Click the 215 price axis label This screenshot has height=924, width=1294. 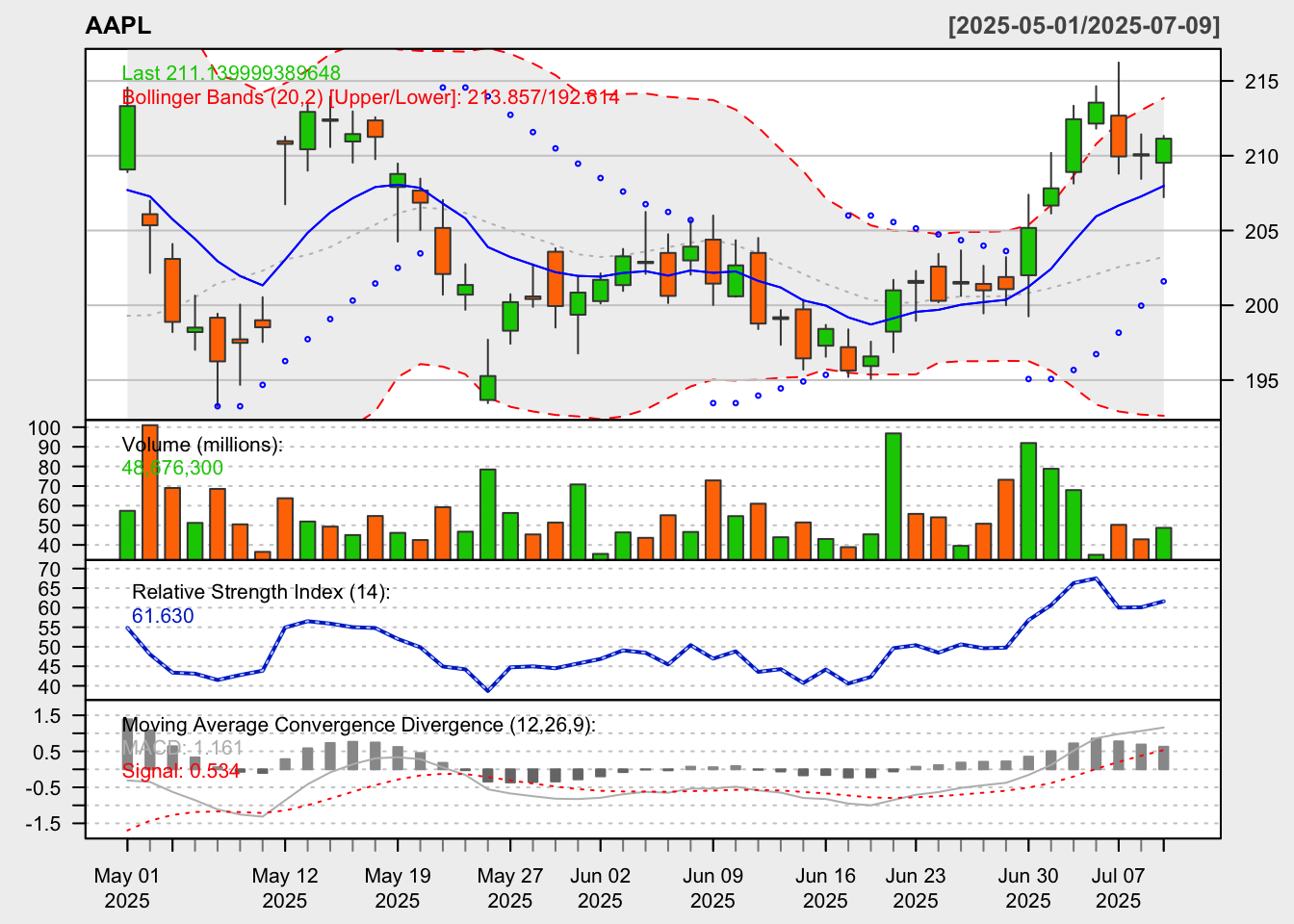tap(1261, 82)
